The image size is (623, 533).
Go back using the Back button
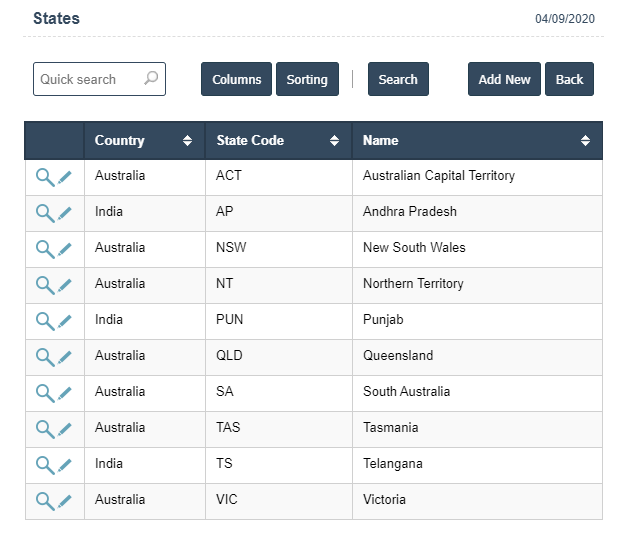click(x=569, y=80)
